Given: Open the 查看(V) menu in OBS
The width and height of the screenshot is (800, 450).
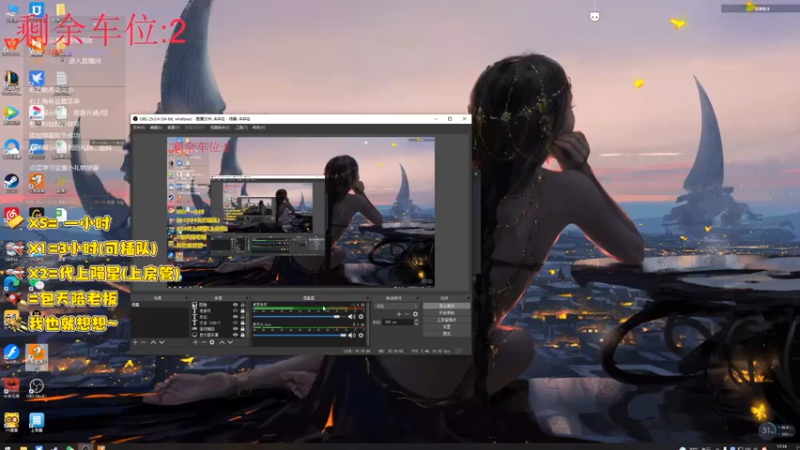Looking at the screenshot, I should (x=173, y=128).
